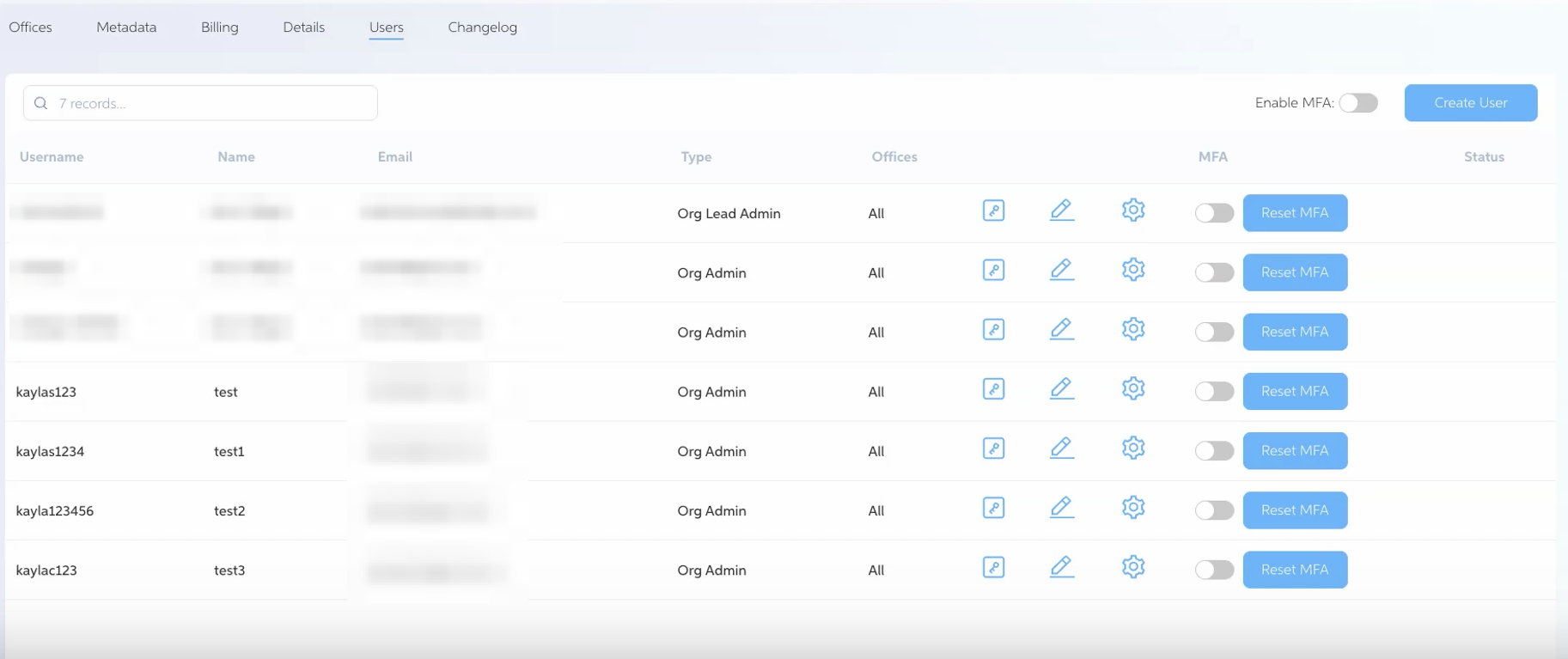Click the key icon for user kaylas123
The height and width of the screenshot is (659, 1568).
coord(993,389)
